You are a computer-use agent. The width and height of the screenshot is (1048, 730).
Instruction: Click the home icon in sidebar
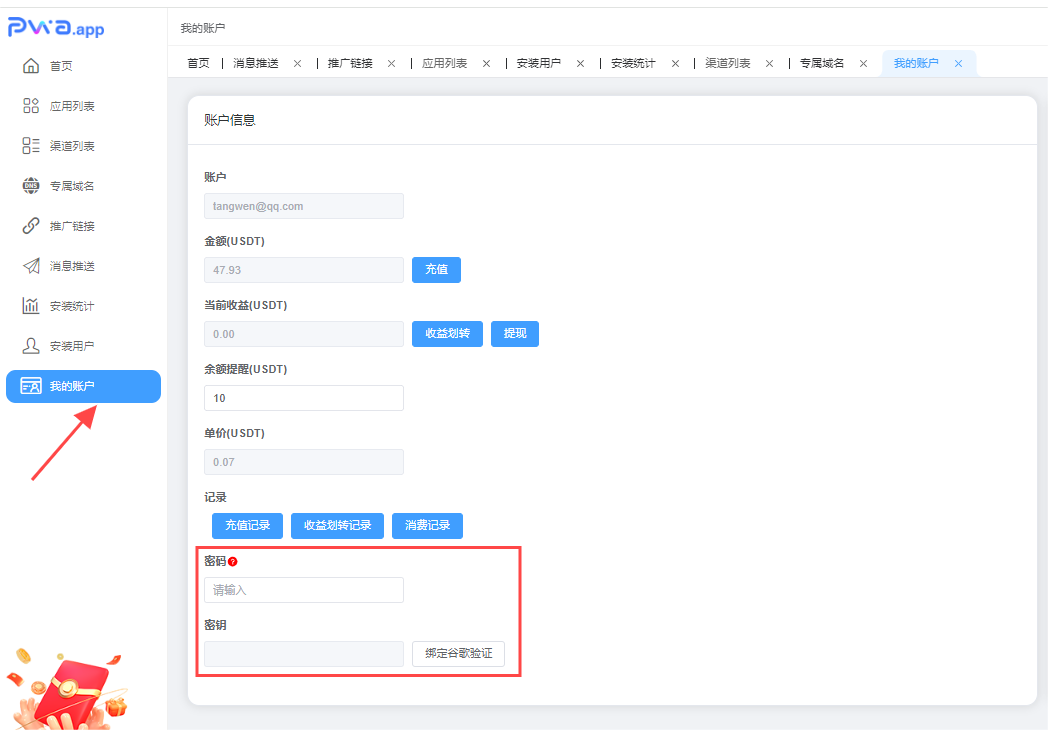(31, 66)
